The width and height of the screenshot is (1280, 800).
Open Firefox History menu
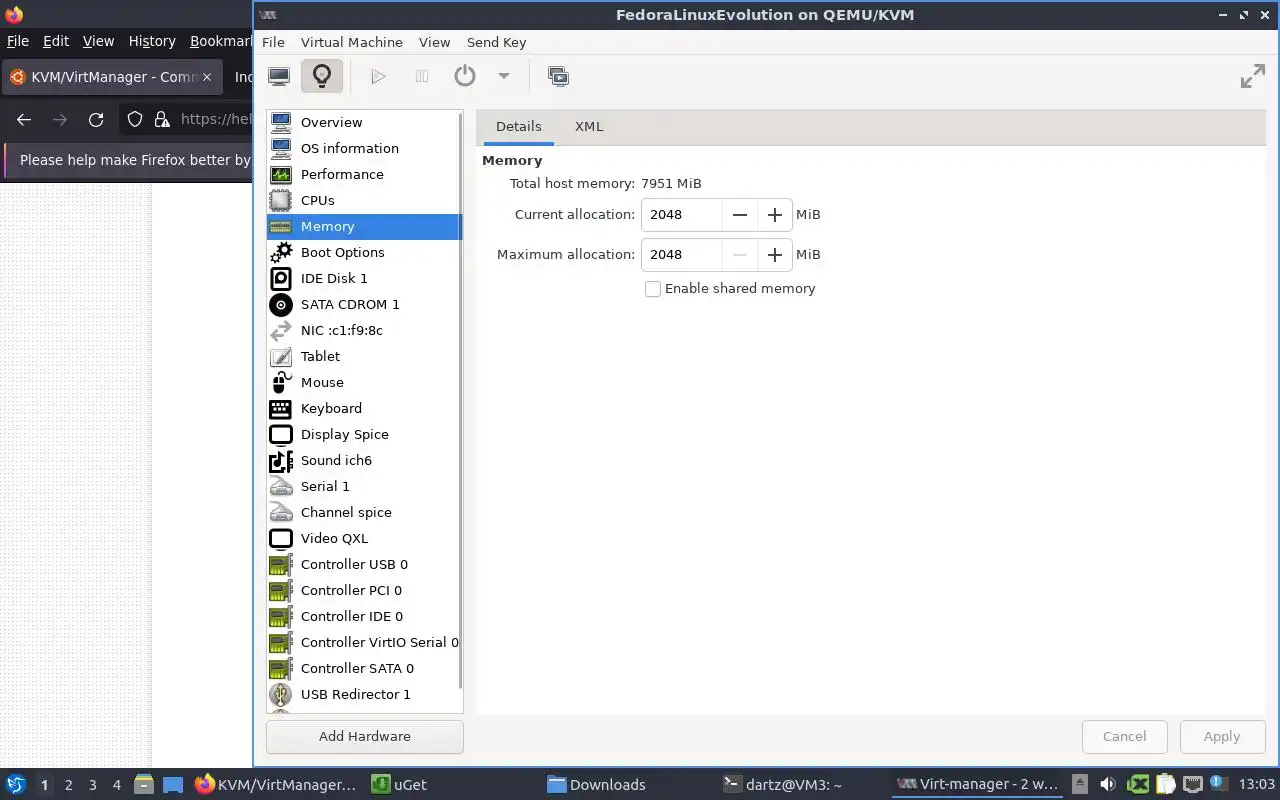point(152,41)
